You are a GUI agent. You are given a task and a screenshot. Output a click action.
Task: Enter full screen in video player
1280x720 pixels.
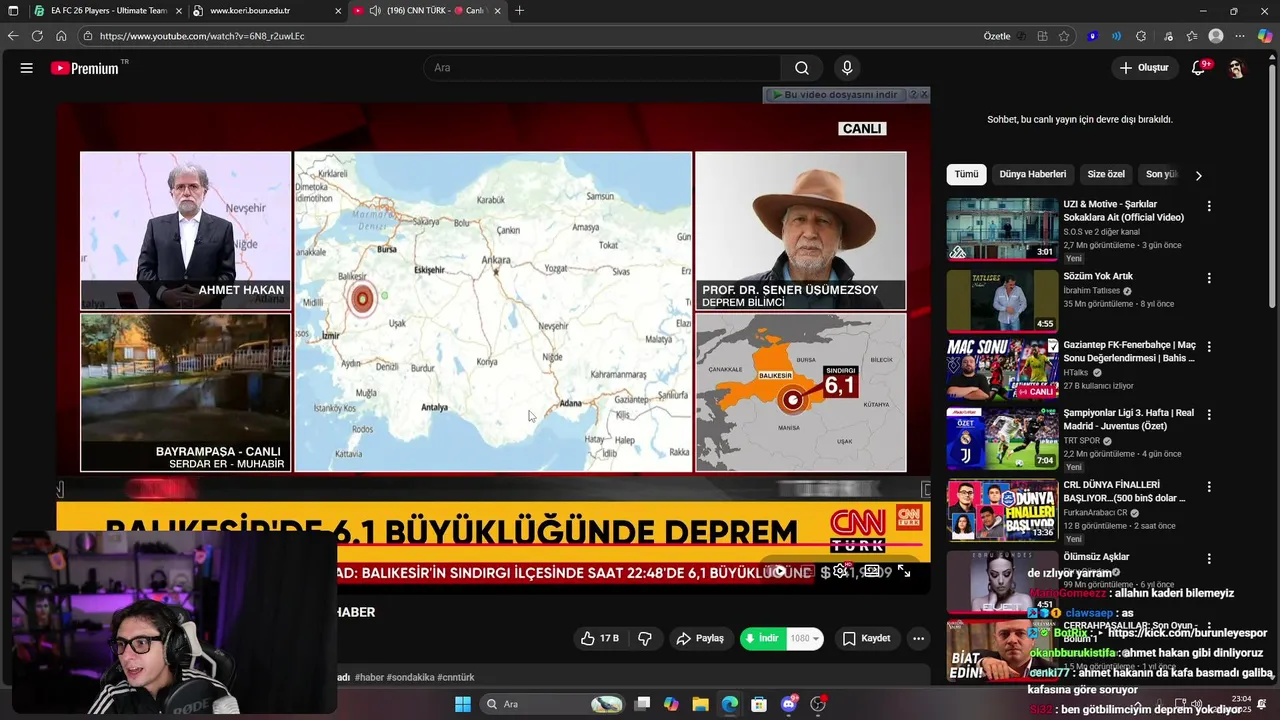click(x=904, y=571)
